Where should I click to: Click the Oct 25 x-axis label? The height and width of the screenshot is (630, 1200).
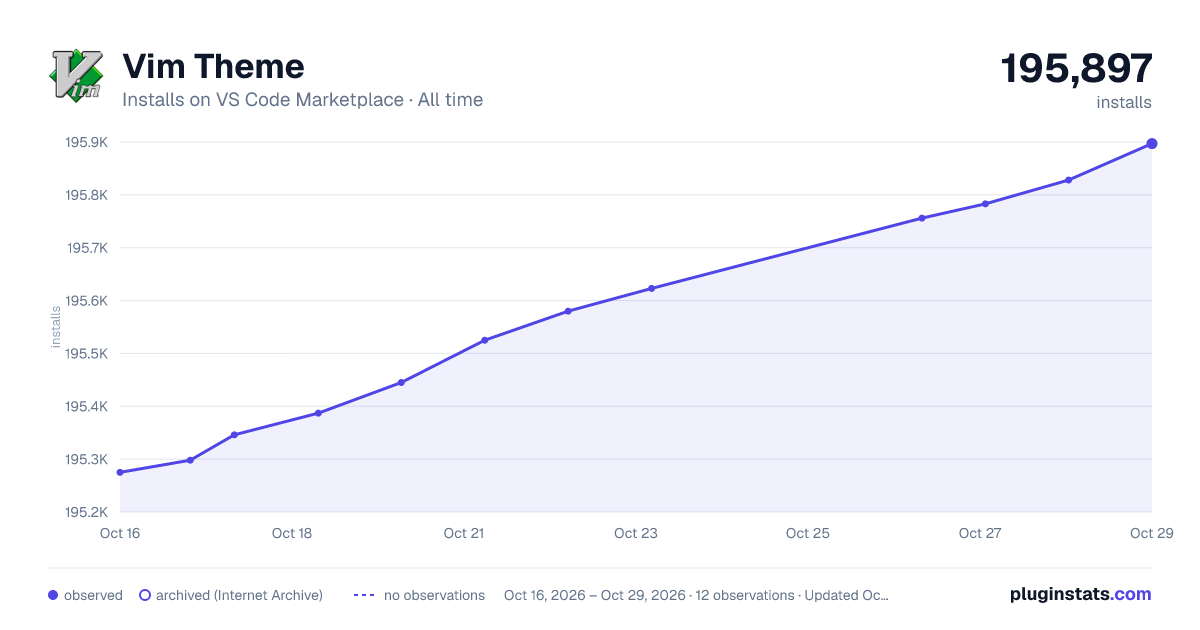[808, 533]
